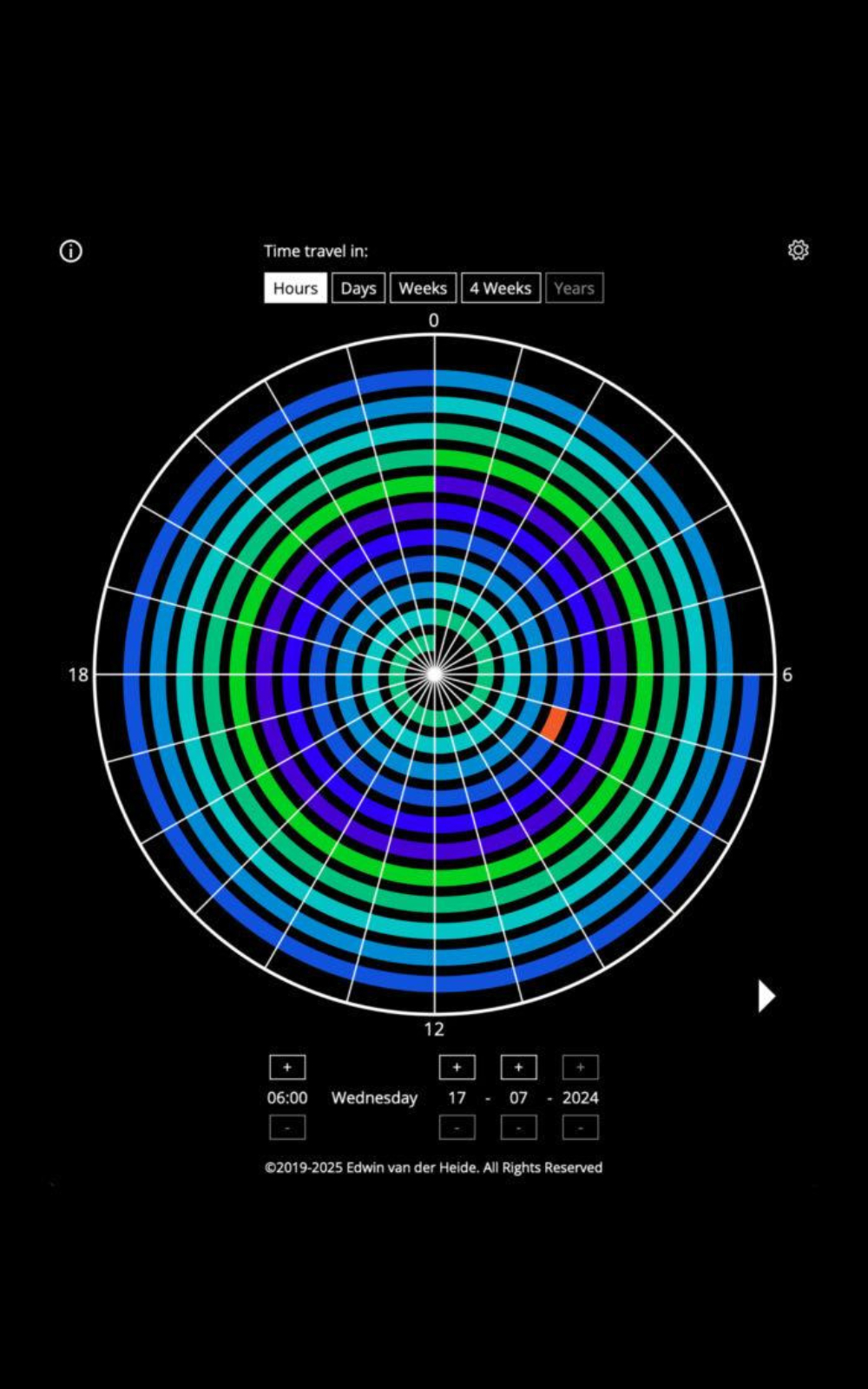
Task: Advance the month with plus above 07
Action: tap(518, 1067)
